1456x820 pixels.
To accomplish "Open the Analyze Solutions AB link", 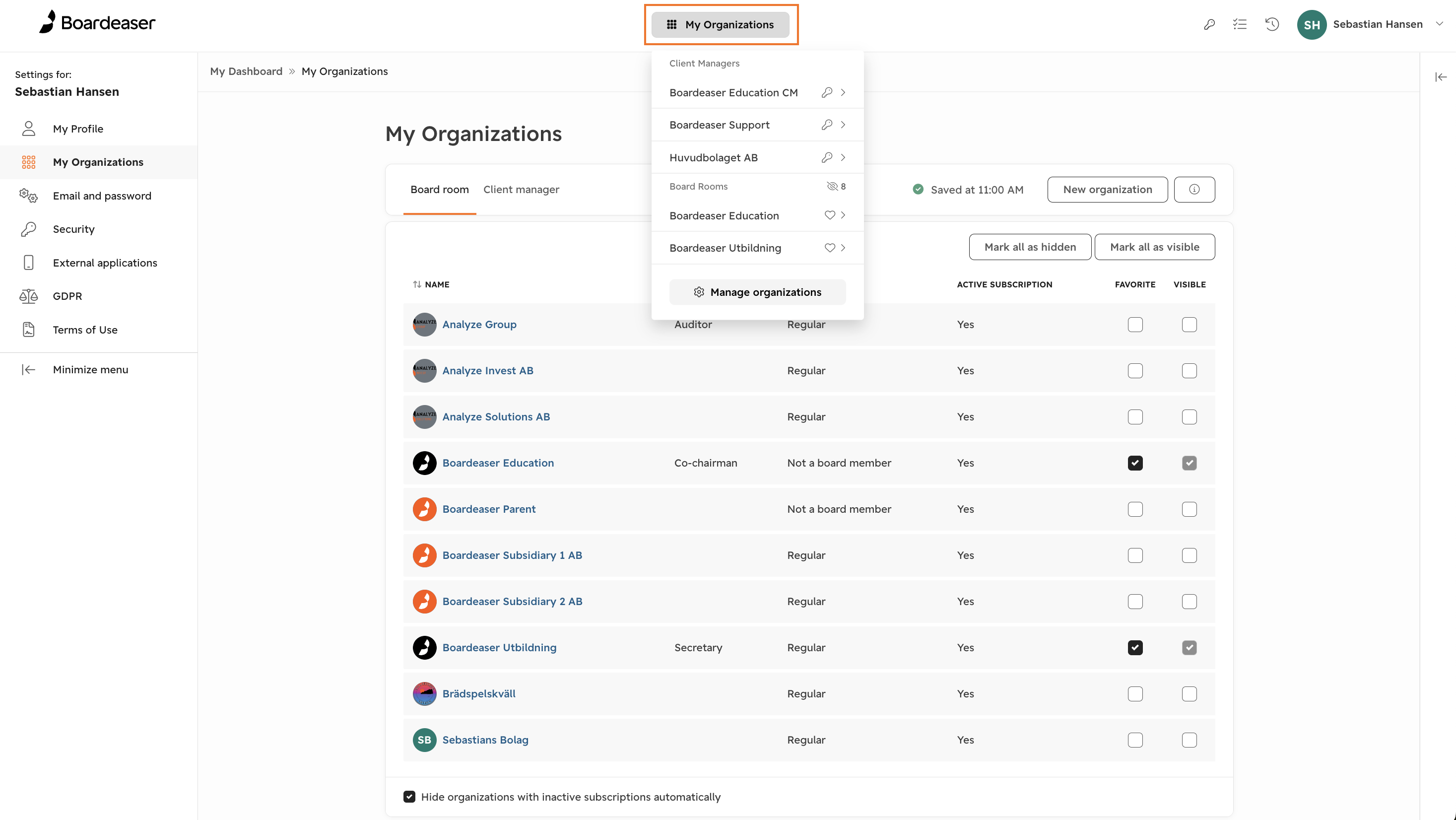I will [496, 417].
